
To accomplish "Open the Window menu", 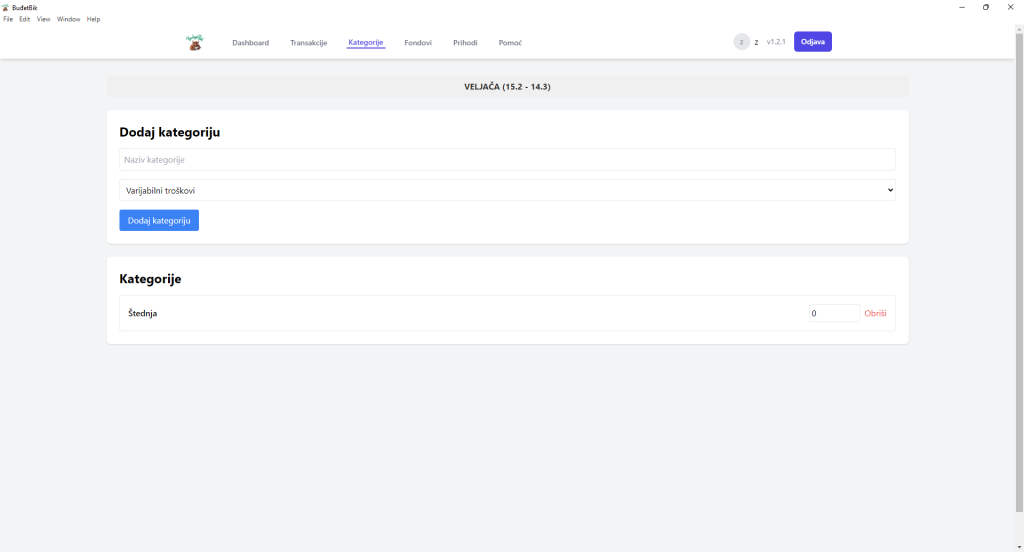I will point(68,19).
